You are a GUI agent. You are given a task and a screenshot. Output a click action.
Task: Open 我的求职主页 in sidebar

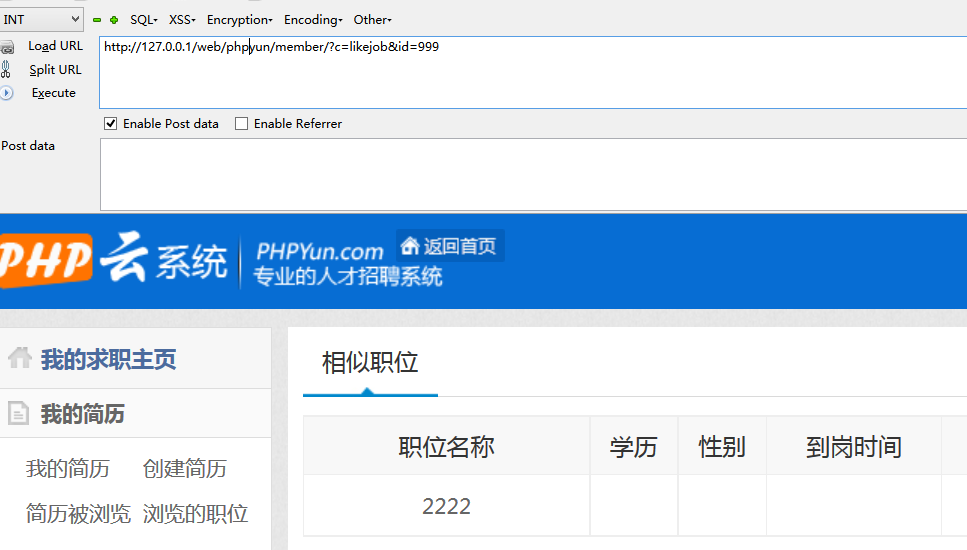coord(109,359)
